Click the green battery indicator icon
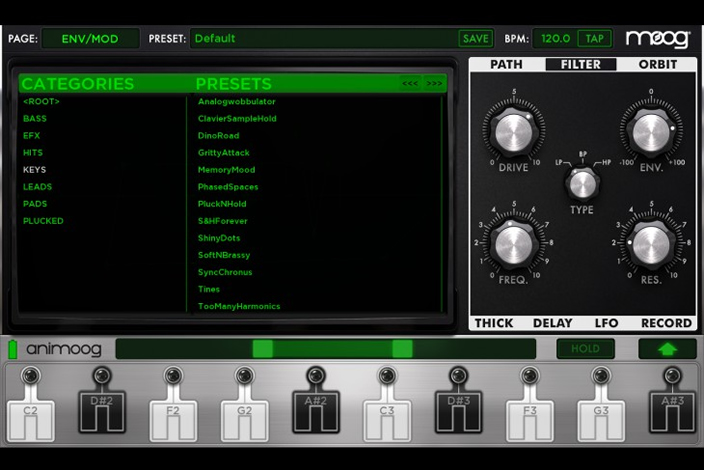Viewport: 704px width, 470px height. tap(13, 349)
